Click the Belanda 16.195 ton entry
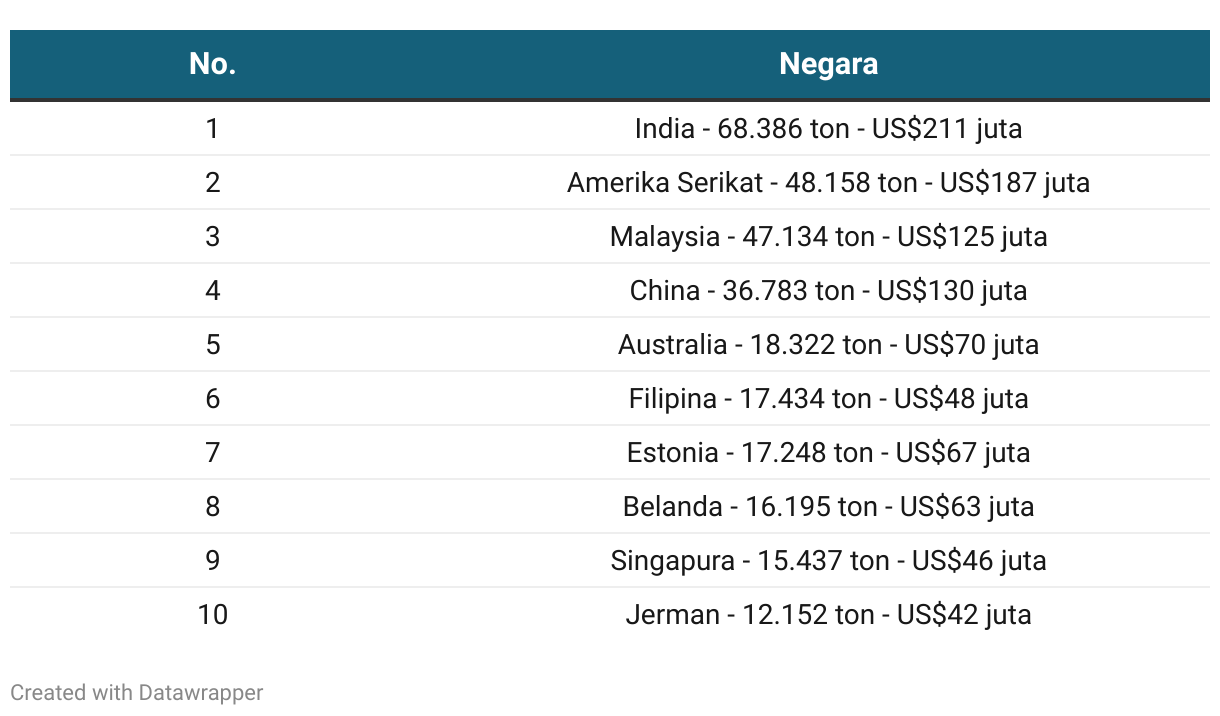 (x=828, y=507)
